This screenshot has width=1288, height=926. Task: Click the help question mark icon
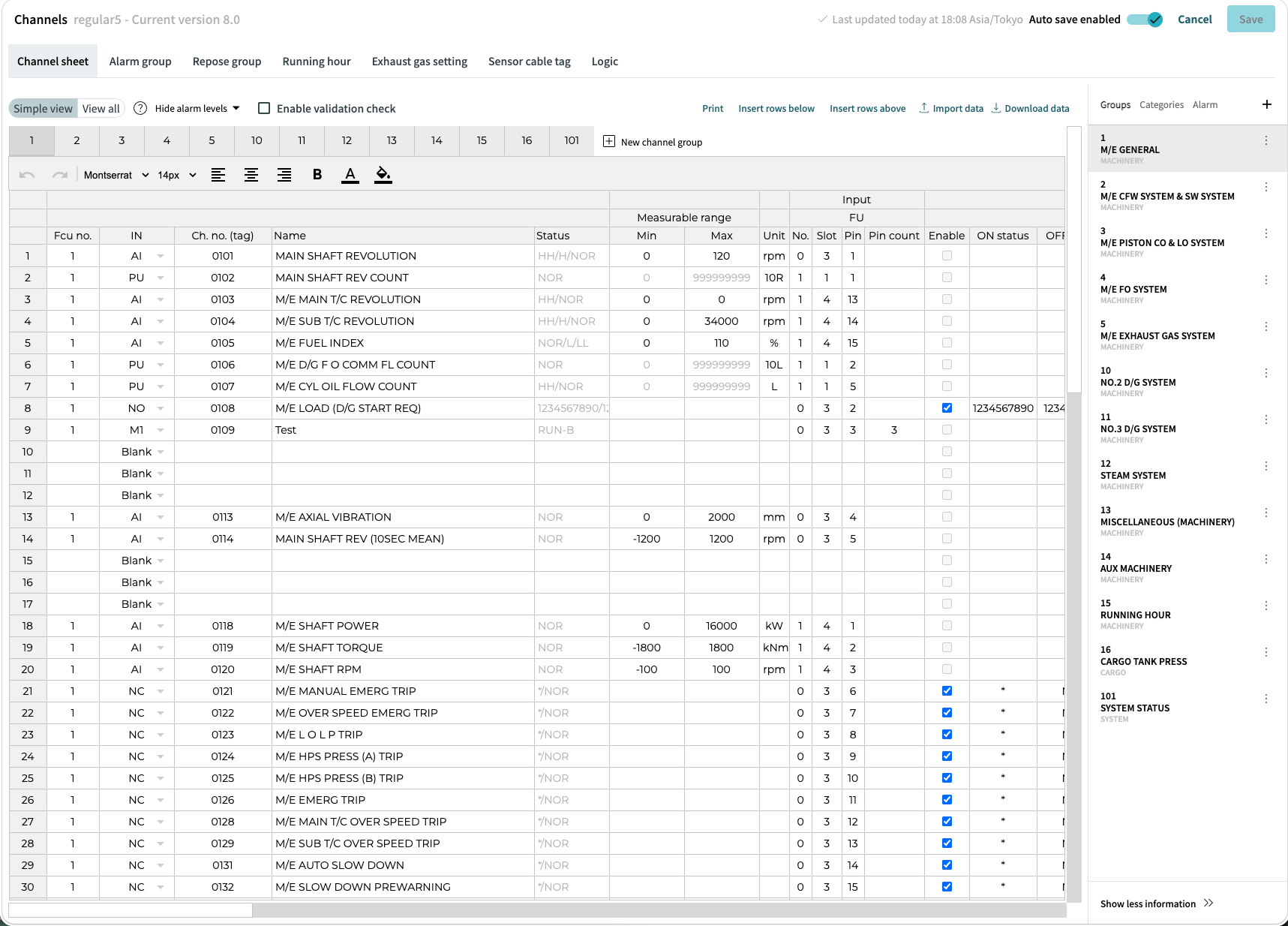point(140,108)
